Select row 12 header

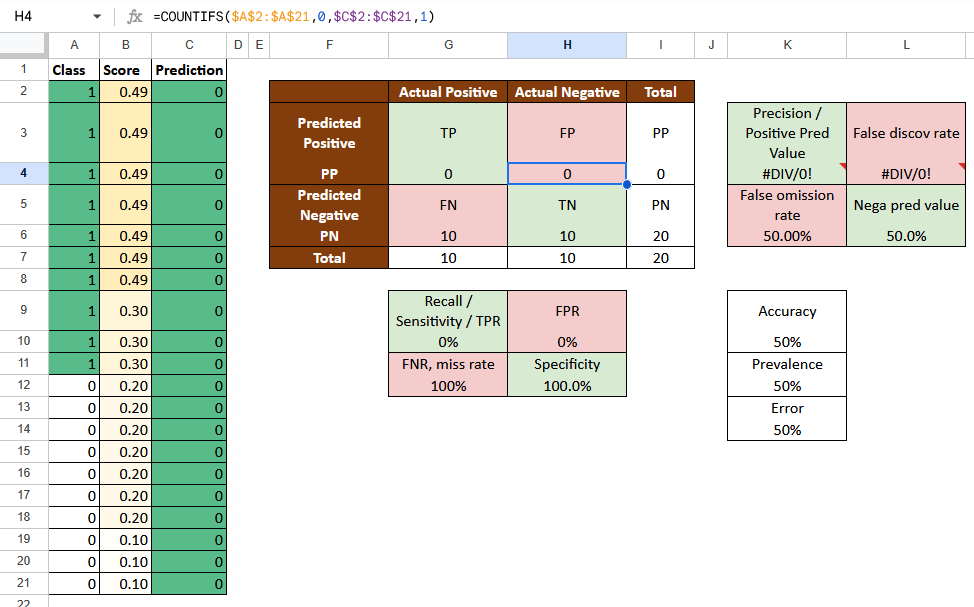click(x=24, y=385)
